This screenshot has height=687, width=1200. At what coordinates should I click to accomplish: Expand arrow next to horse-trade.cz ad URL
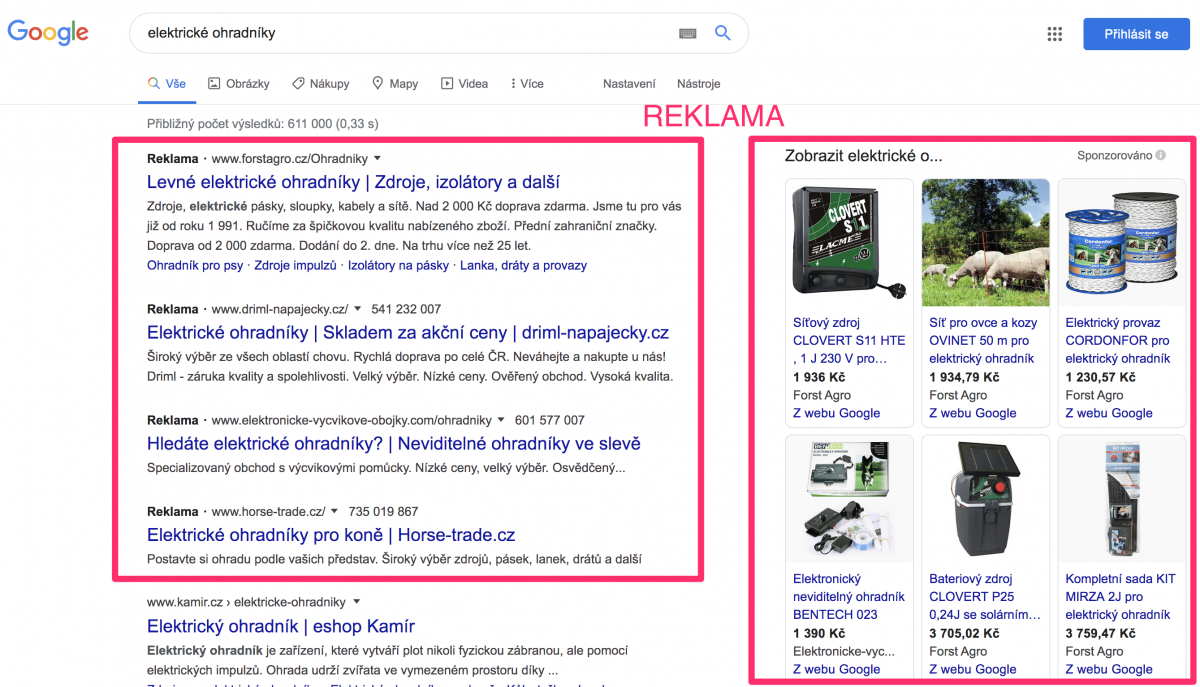click(x=335, y=512)
